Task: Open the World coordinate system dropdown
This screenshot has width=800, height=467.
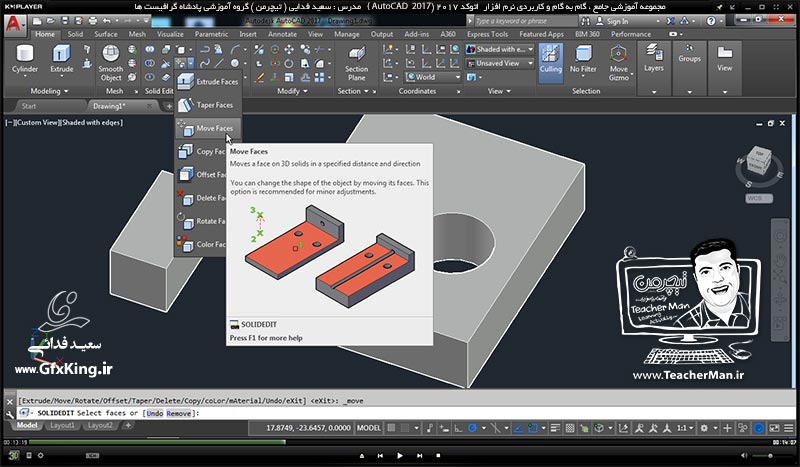Action: (433, 77)
